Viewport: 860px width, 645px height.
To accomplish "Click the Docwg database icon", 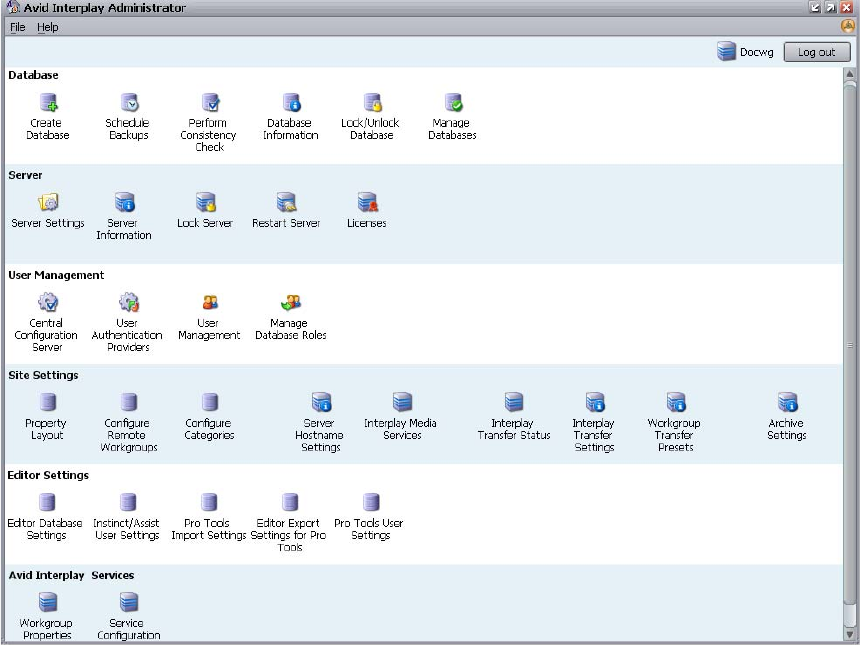I will [726, 52].
